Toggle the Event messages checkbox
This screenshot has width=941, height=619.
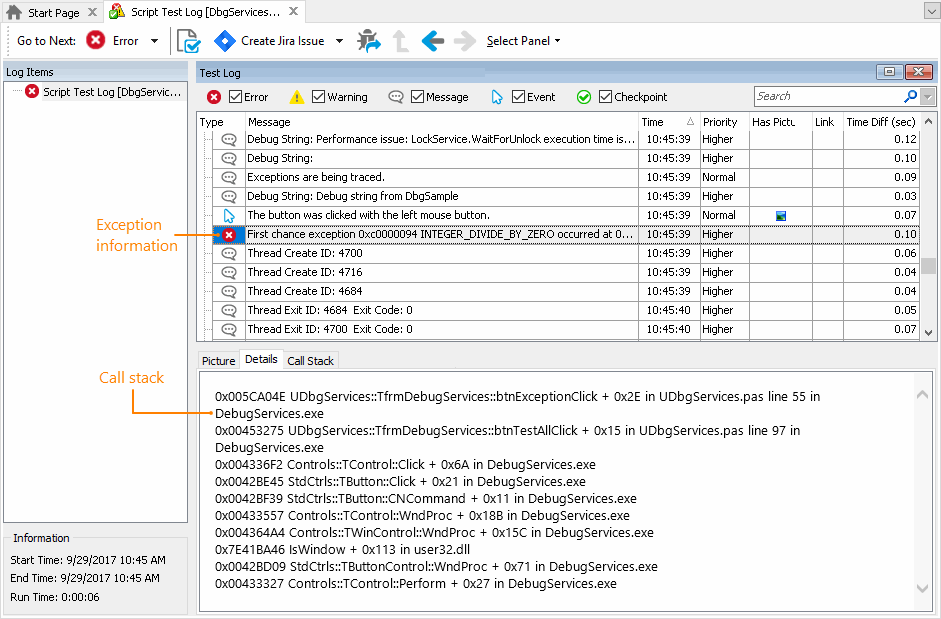(516, 96)
